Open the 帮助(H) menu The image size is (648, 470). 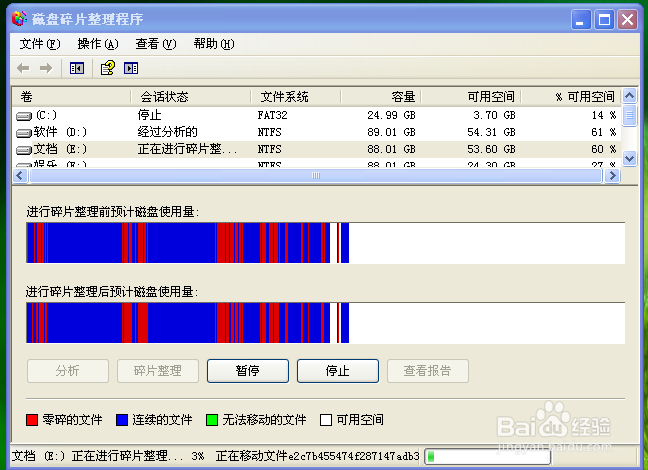pyautogui.click(x=214, y=44)
